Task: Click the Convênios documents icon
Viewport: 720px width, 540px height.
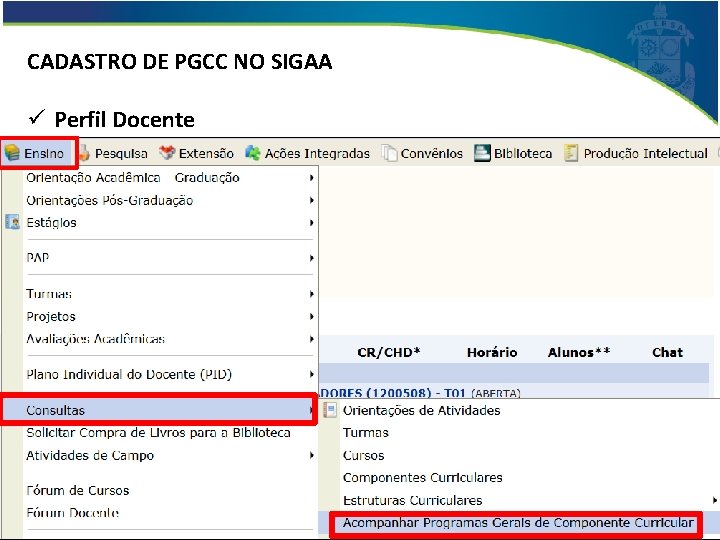Action: [x=389, y=153]
